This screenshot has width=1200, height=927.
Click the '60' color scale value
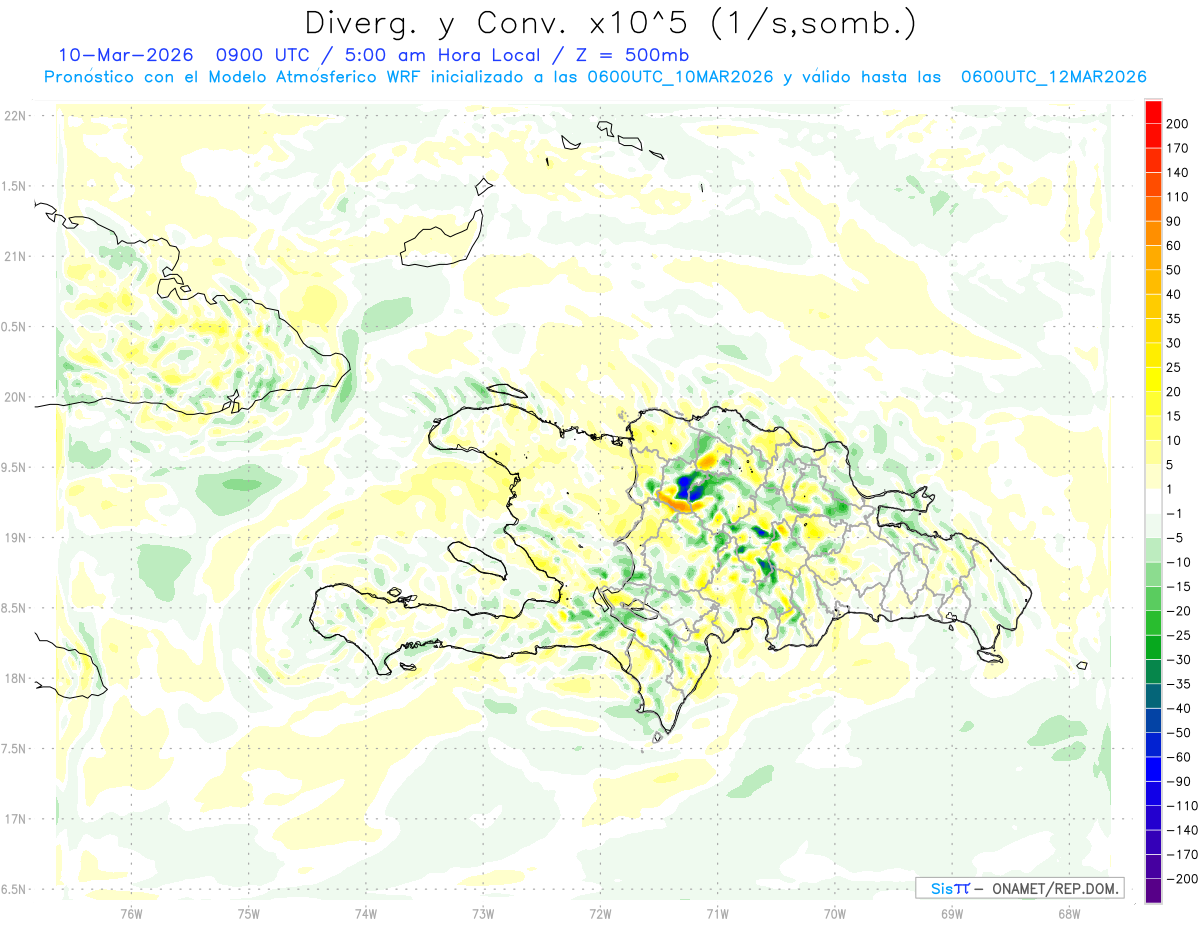(1173, 246)
